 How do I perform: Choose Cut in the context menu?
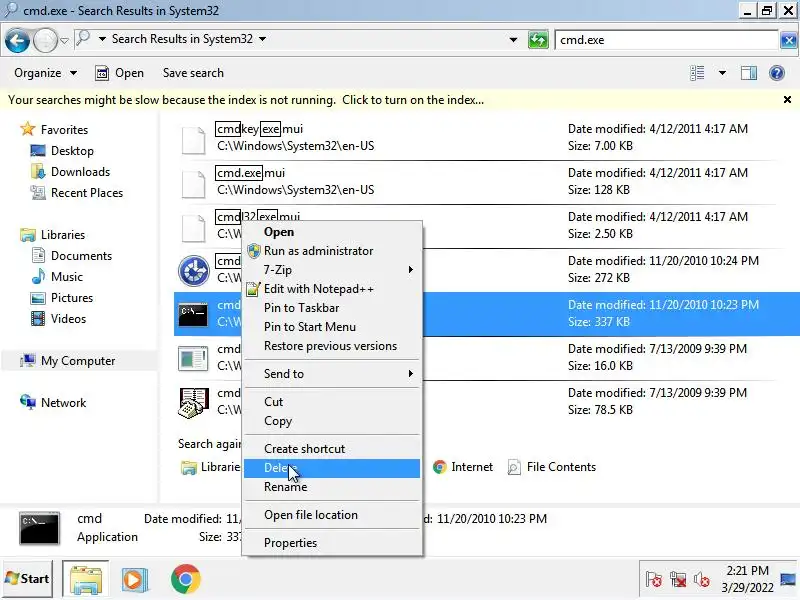tap(332, 402)
